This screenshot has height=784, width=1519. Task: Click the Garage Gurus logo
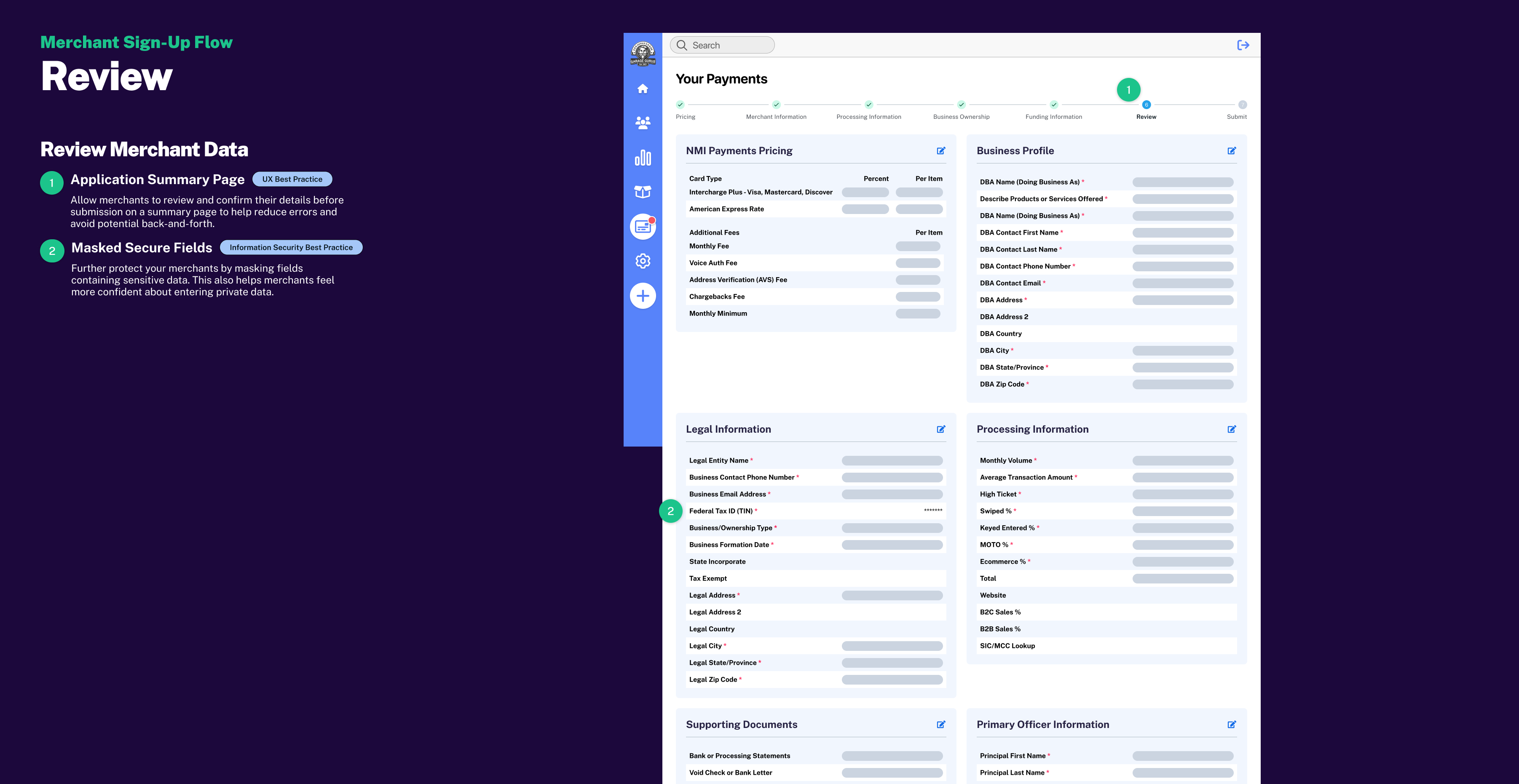[x=643, y=54]
